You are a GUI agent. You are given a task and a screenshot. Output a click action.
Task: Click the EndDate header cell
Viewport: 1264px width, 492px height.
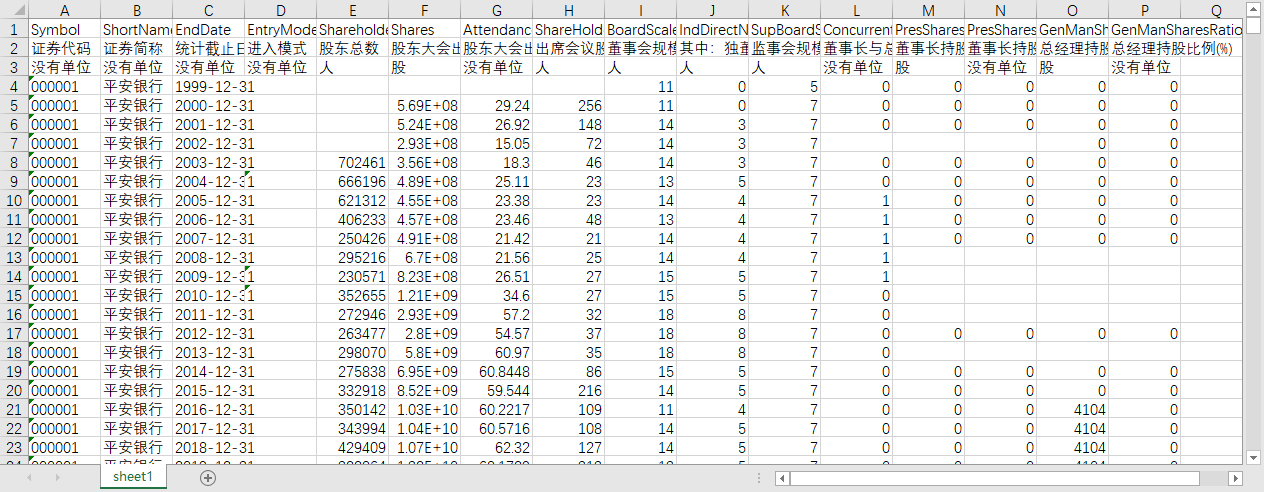208,30
